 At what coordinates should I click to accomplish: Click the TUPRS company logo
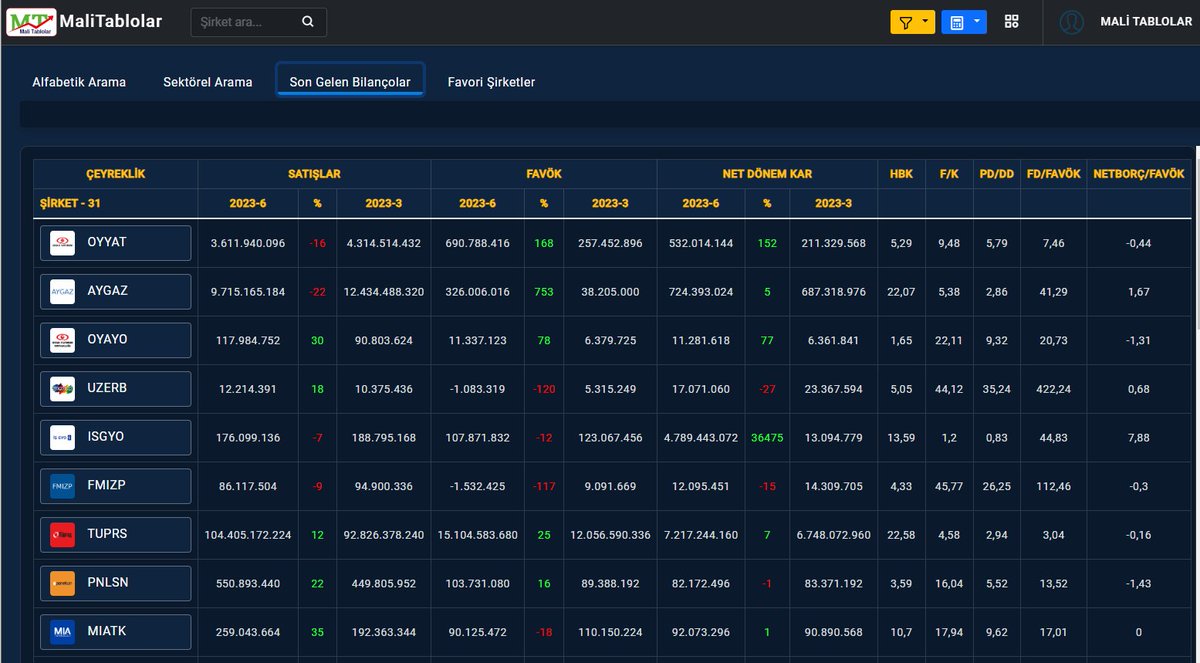click(x=62, y=534)
